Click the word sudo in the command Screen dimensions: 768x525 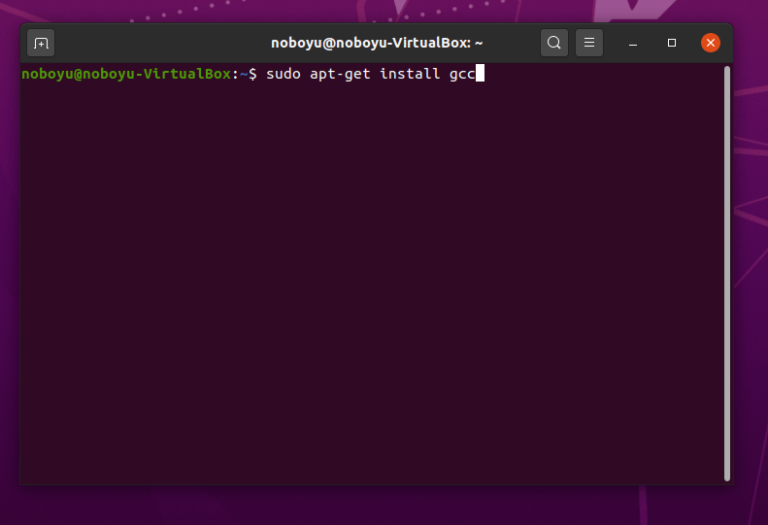(x=283, y=74)
